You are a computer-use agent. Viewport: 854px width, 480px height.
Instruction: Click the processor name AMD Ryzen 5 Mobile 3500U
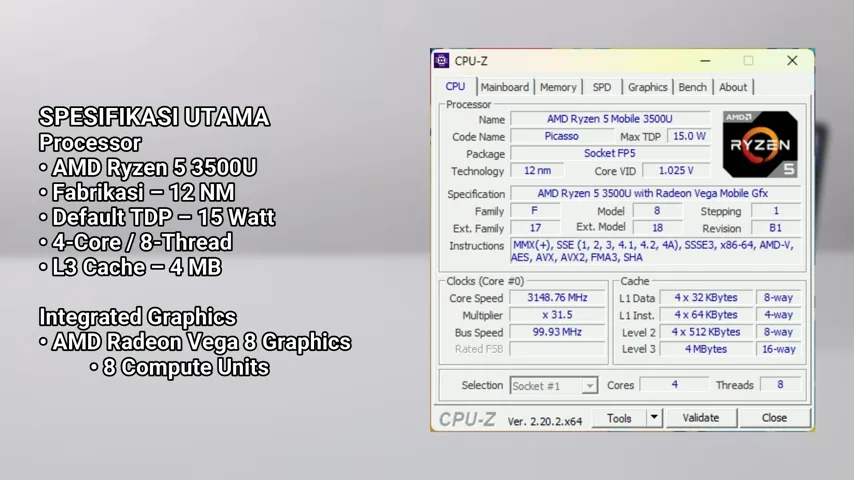coord(610,119)
